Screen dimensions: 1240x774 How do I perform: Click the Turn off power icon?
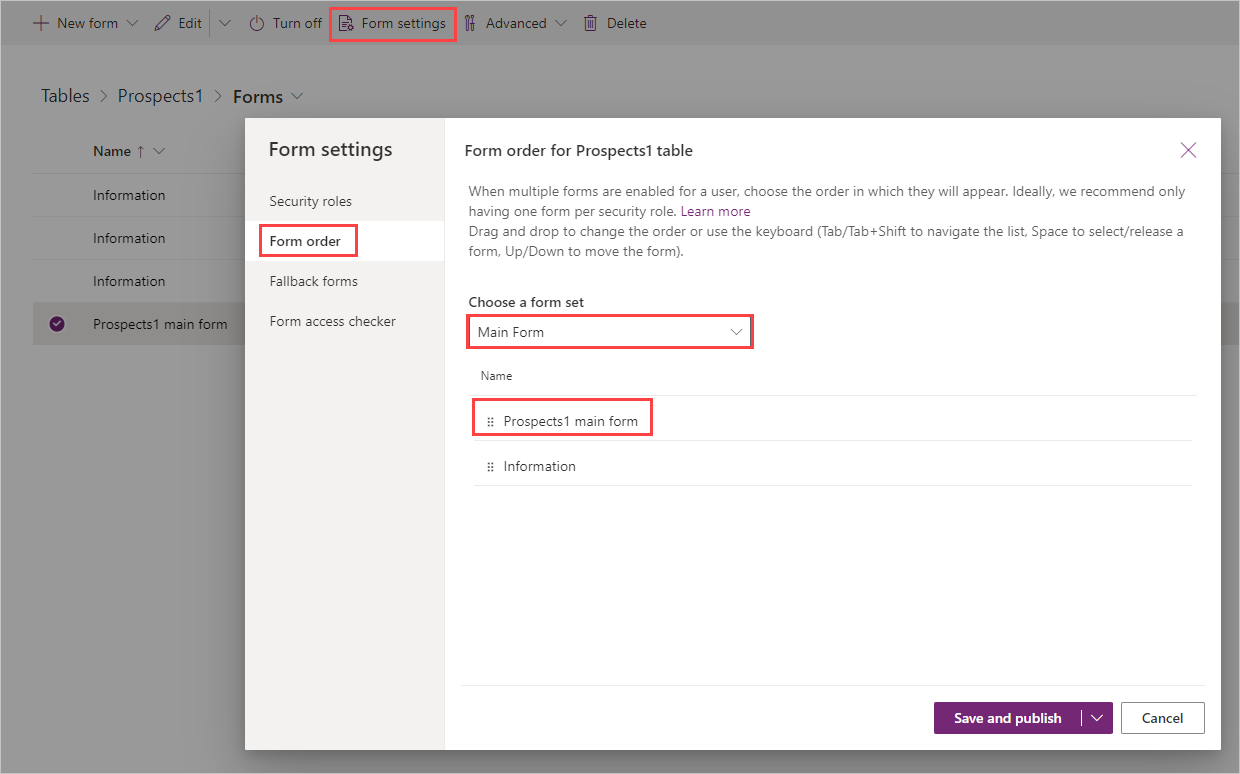(256, 23)
